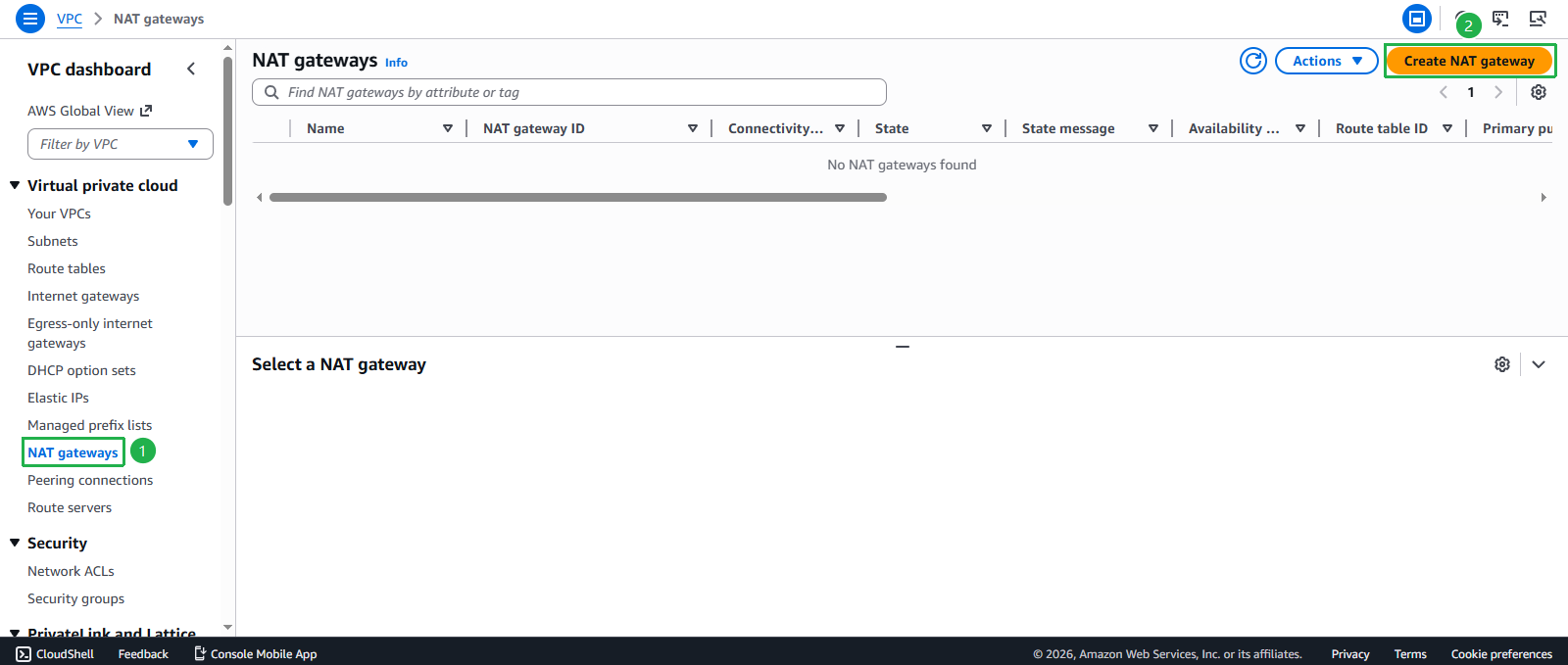The image size is (1568, 665).
Task: Click the external link icon by AWS Global View
Action: tap(146, 111)
